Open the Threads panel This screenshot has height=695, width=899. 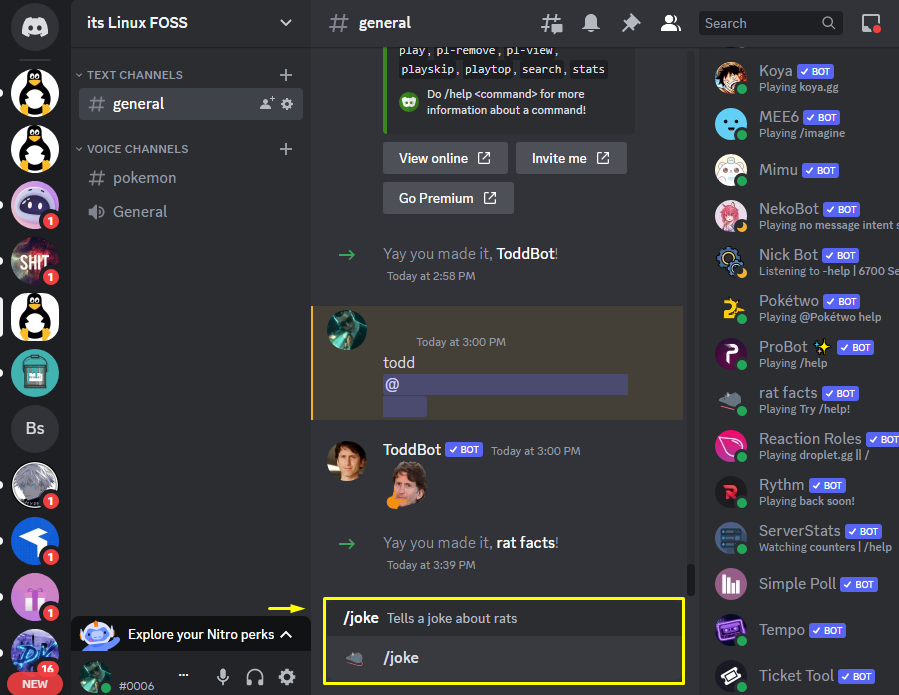(x=552, y=24)
